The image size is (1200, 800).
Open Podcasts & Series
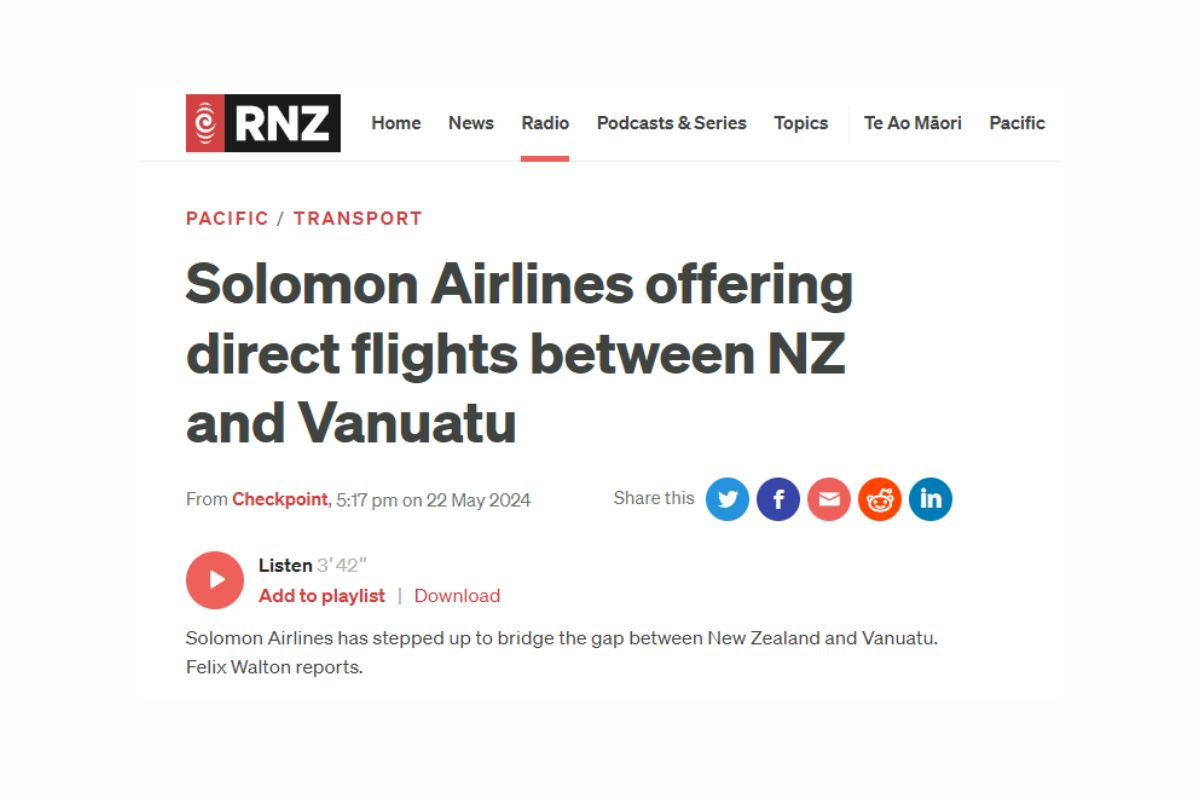672,123
